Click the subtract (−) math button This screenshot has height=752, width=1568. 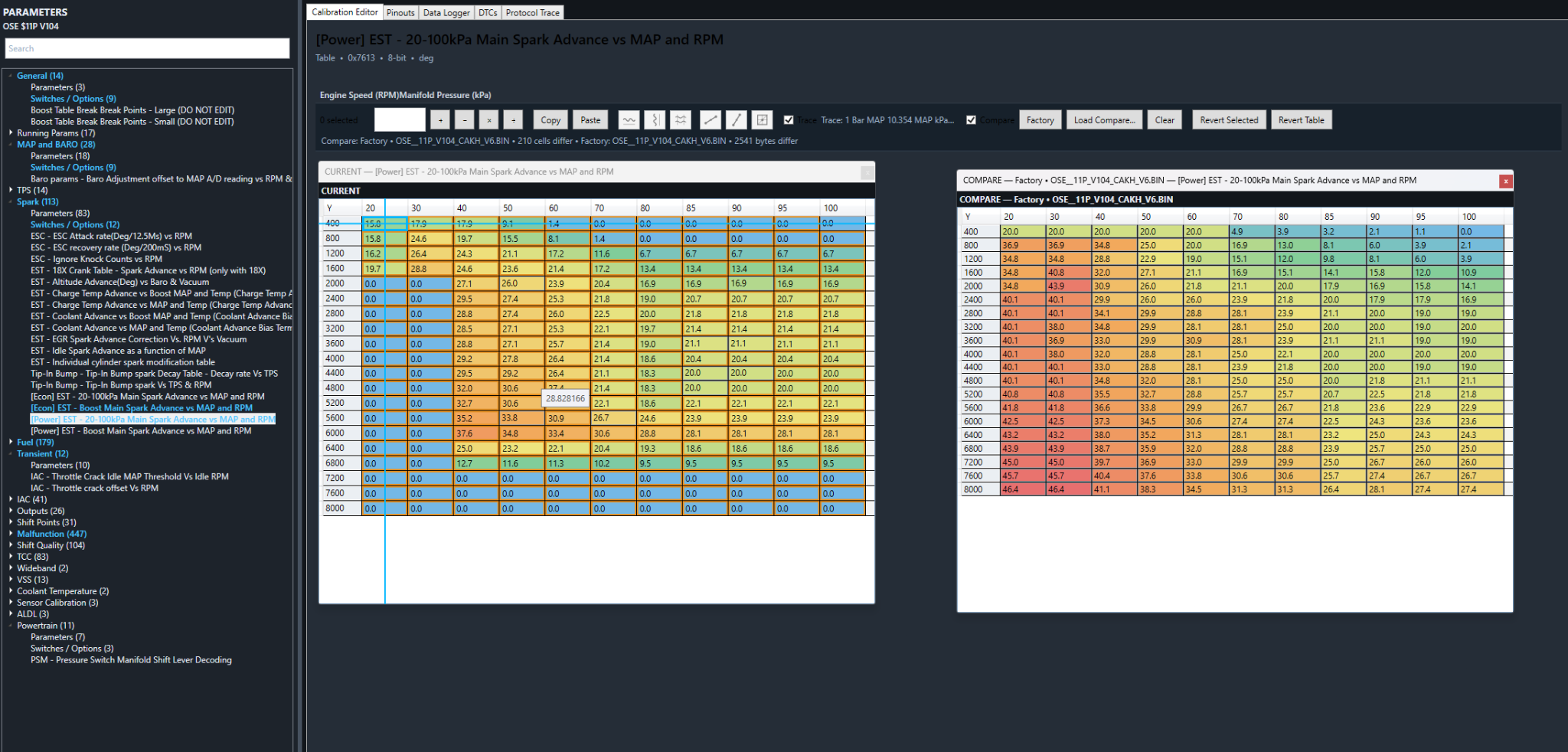click(465, 120)
